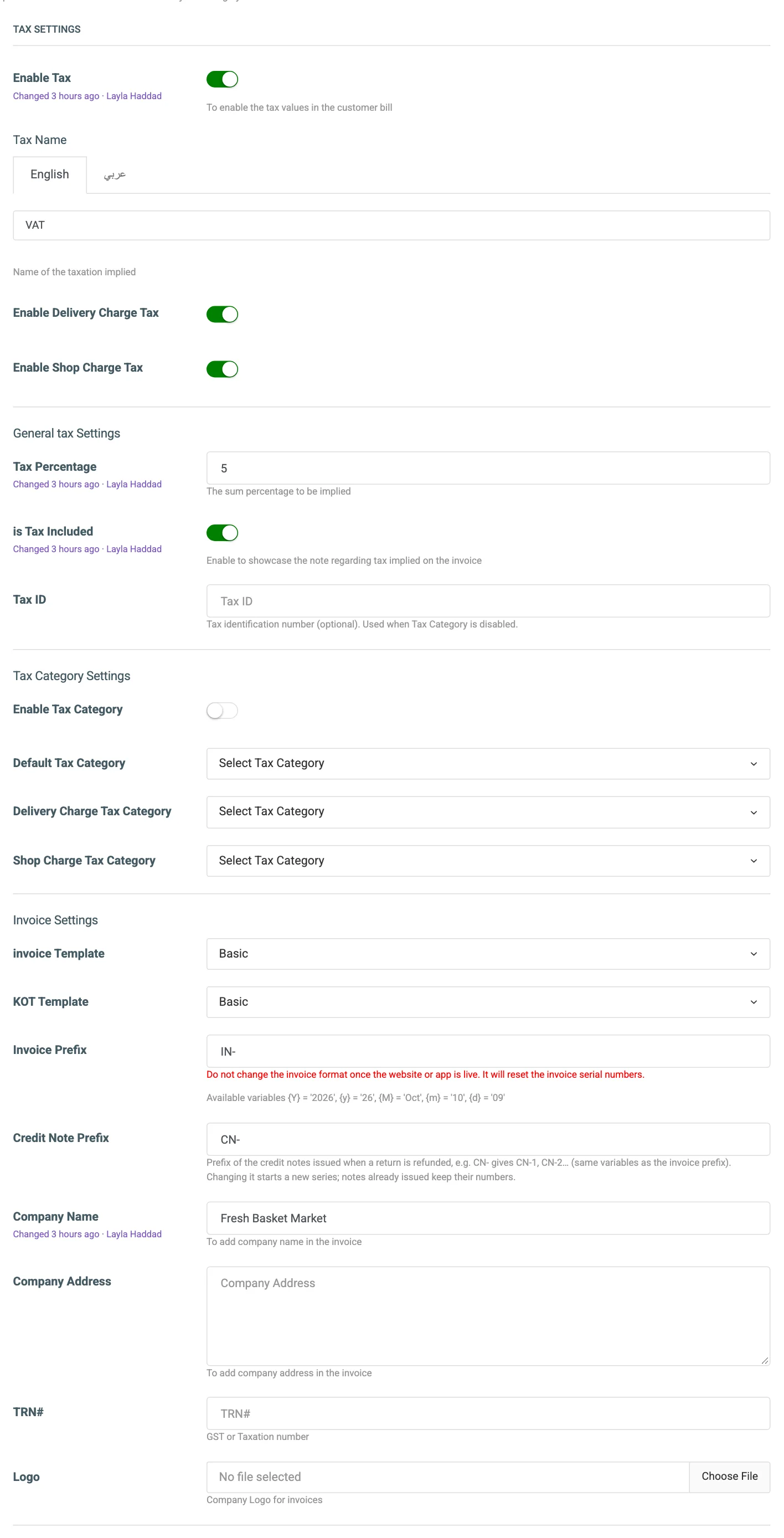The width and height of the screenshot is (784, 1538).
Task: Click the Tax Percentage input field
Action: pyautogui.click(x=488, y=468)
